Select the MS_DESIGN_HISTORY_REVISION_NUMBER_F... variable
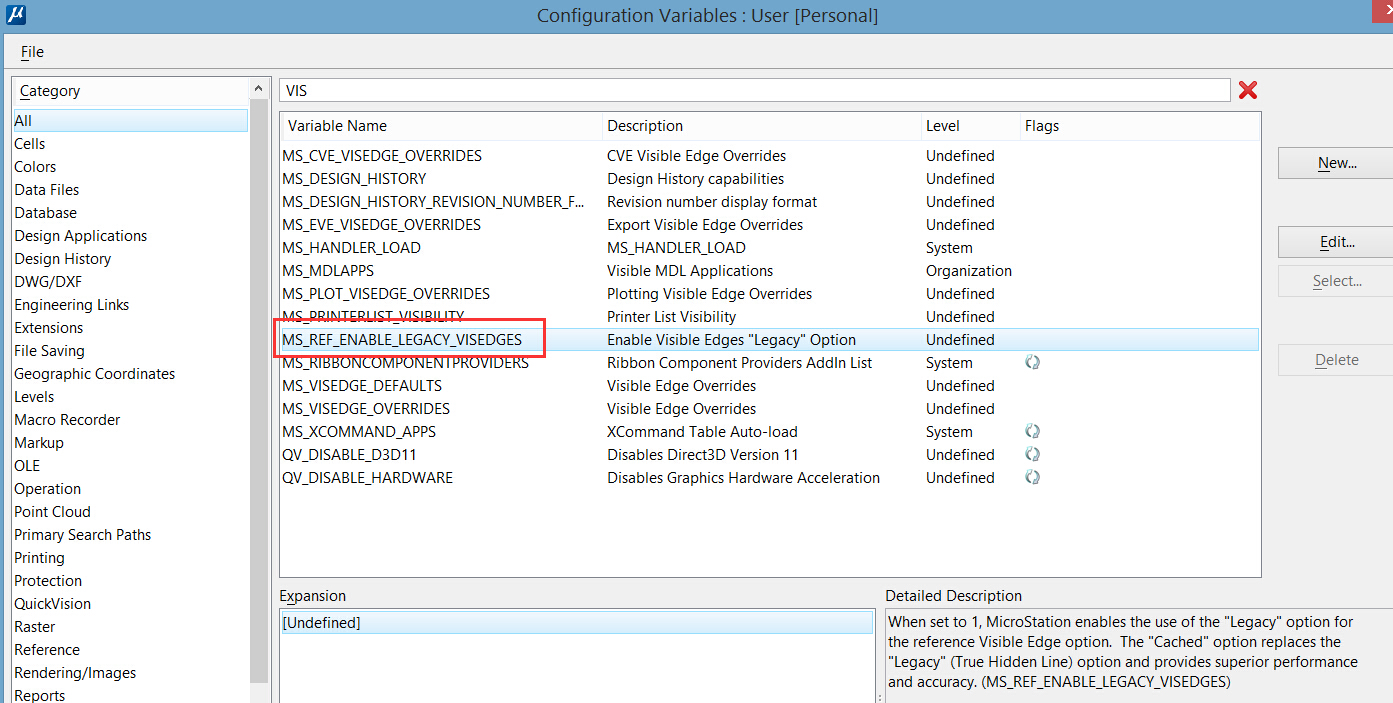 coord(434,202)
